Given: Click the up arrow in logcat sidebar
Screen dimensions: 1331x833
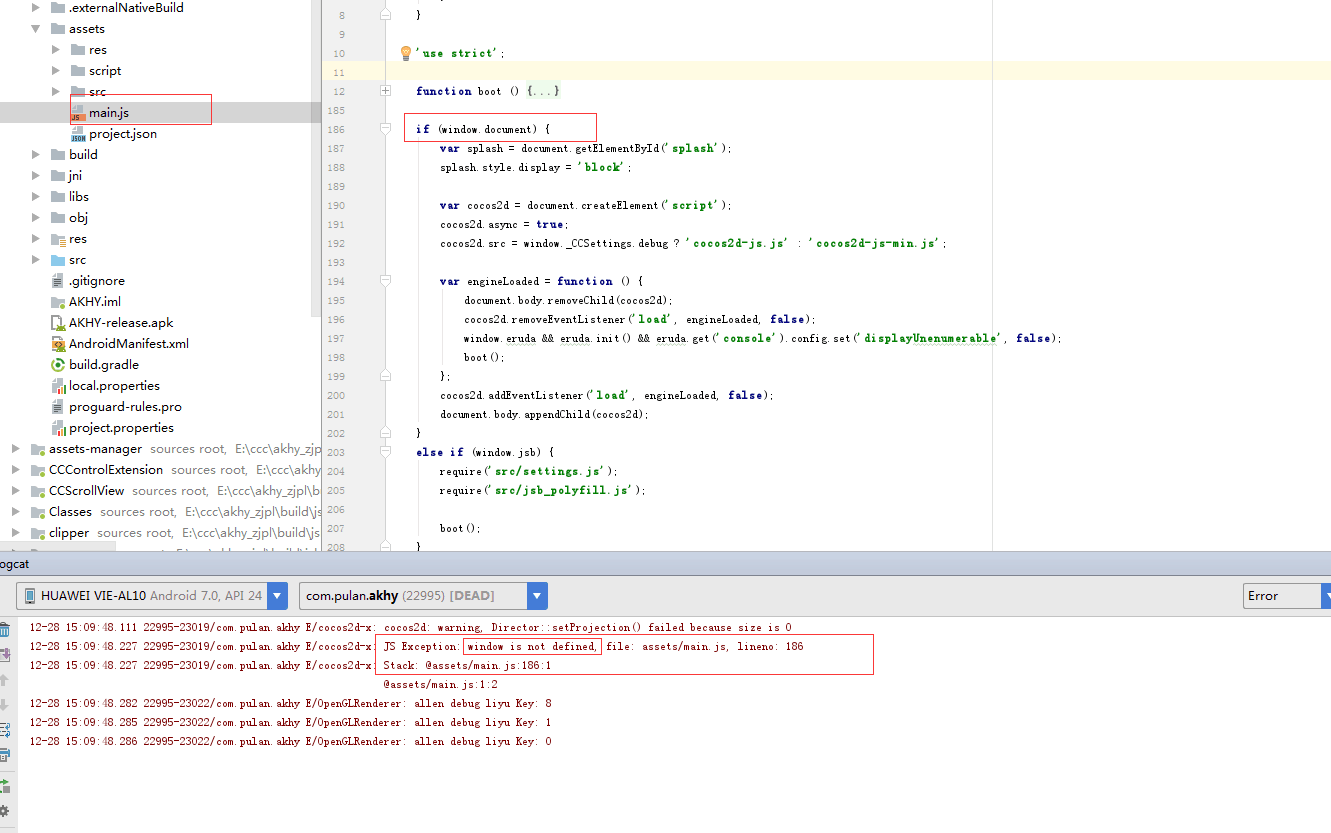Looking at the screenshot, I should [4, 680].
